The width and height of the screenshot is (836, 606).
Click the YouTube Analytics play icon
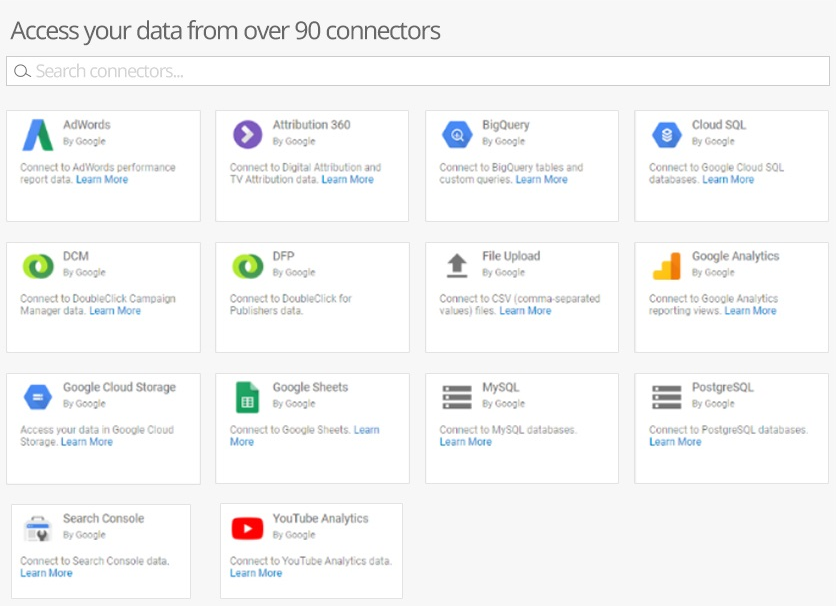tap(247, 528)
